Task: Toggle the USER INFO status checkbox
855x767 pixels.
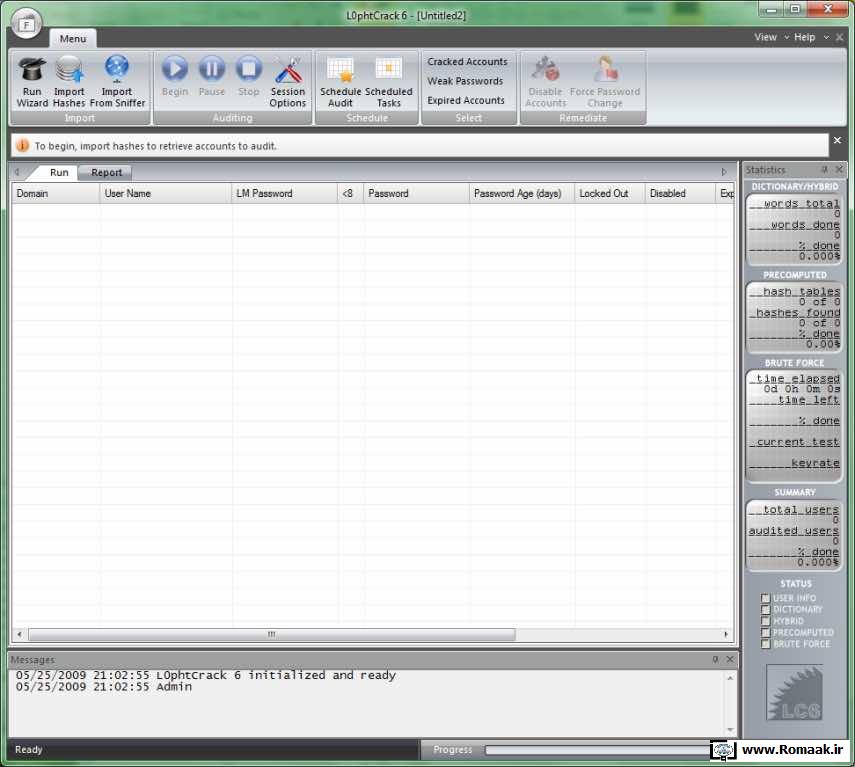Action: [x=766, y=598]
